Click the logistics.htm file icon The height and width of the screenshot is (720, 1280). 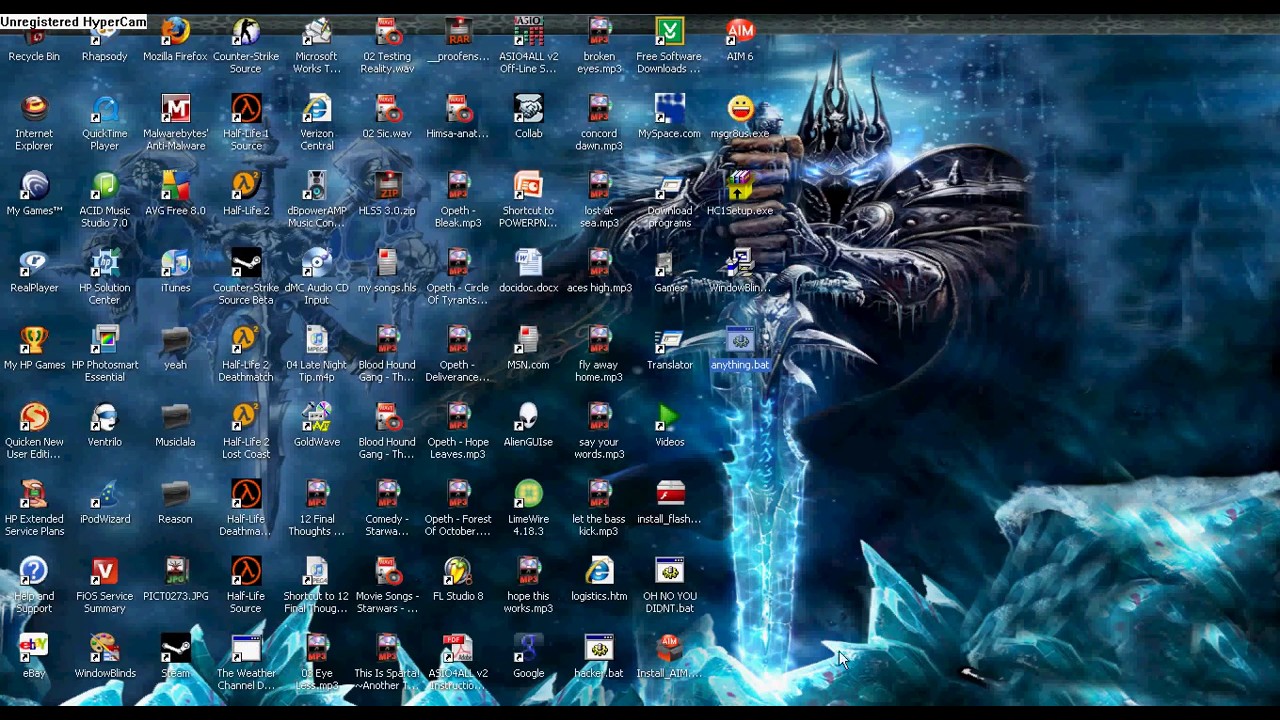(599, 578)
